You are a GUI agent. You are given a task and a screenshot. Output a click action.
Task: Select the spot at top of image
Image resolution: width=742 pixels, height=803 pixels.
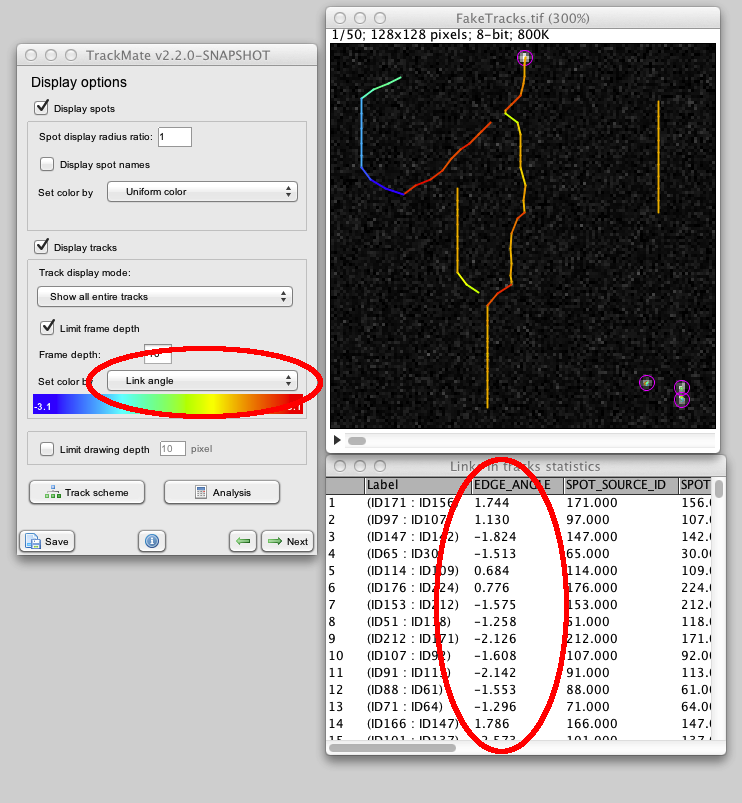coord(524,57)
